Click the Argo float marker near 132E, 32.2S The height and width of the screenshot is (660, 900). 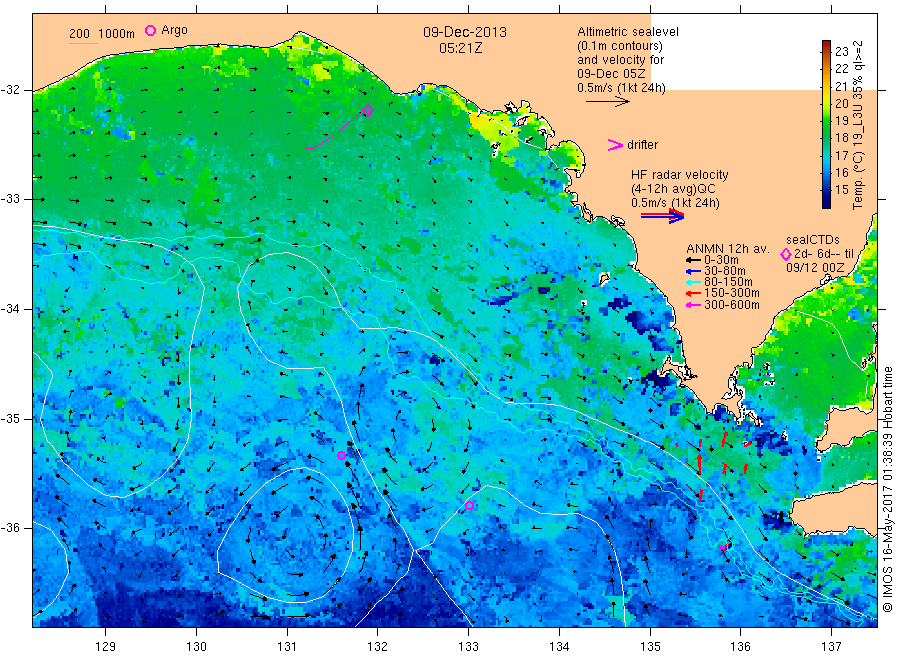368,111
